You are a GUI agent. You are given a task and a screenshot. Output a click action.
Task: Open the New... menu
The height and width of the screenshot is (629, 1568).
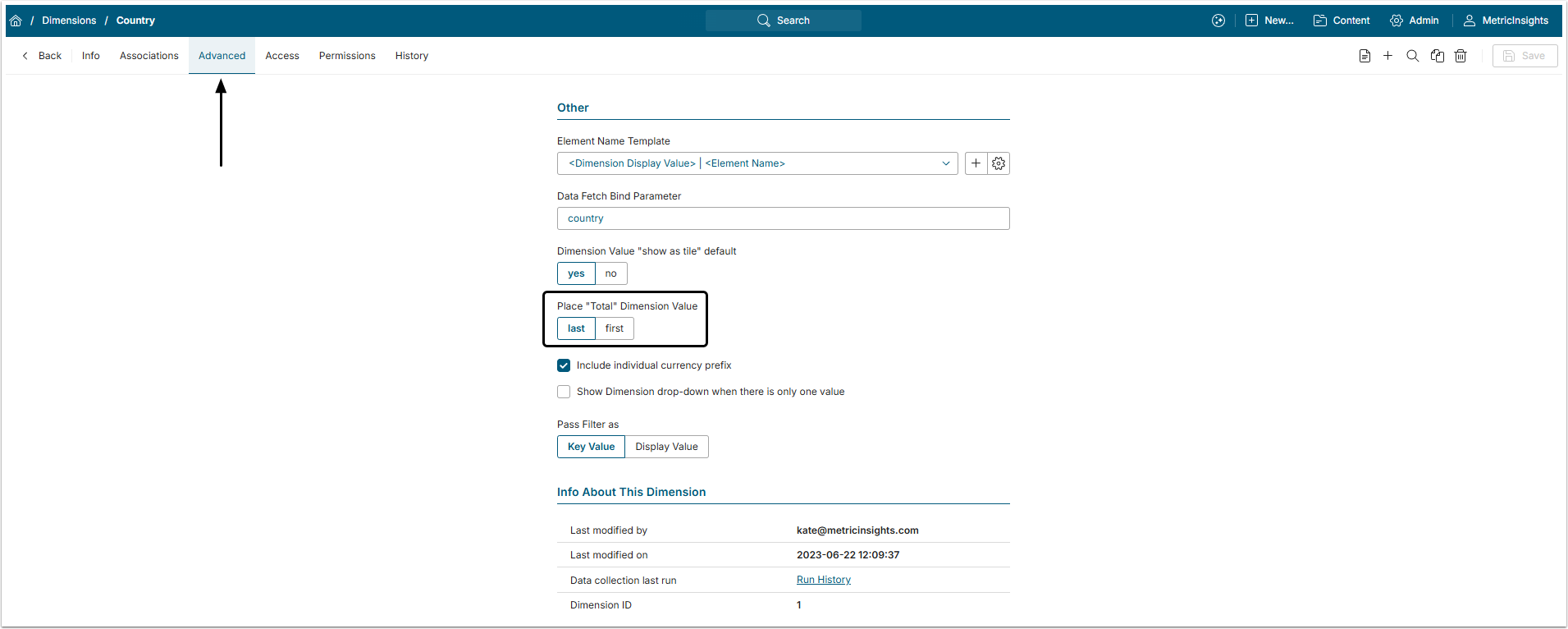(x=1269, y=21)
